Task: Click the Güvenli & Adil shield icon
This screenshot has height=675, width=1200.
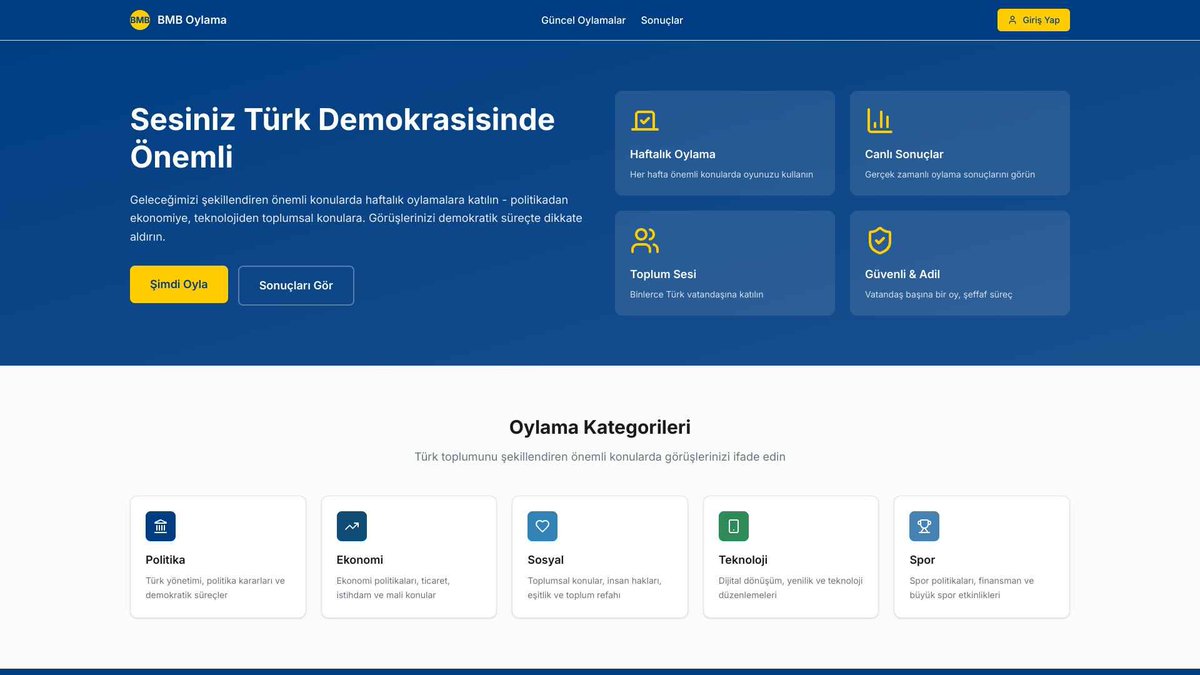Action: pyautogui.click(x=879, y=241)
